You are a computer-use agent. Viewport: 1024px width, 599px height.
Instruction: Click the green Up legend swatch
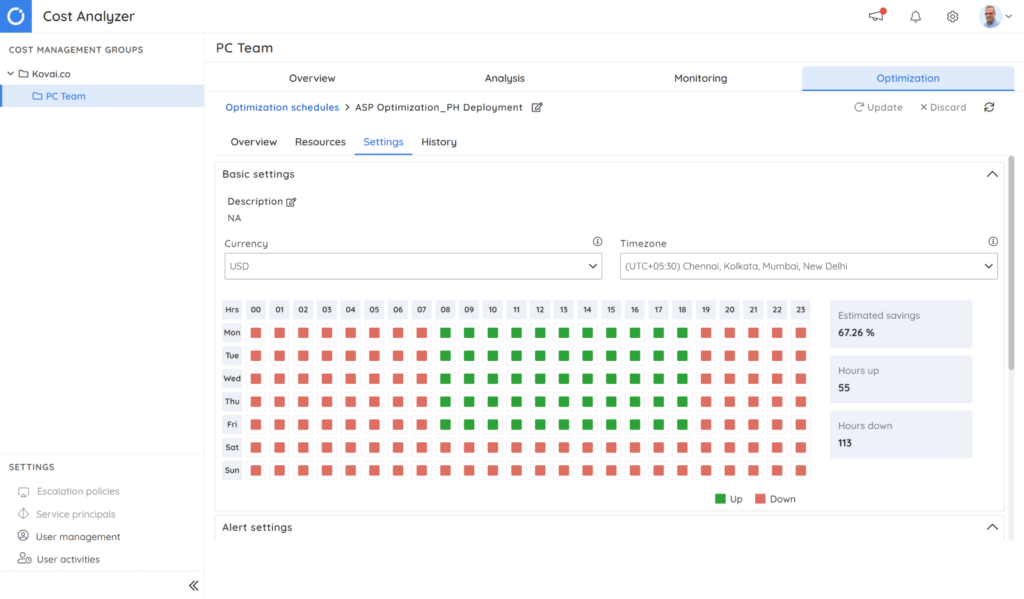(x=718, y=498)
